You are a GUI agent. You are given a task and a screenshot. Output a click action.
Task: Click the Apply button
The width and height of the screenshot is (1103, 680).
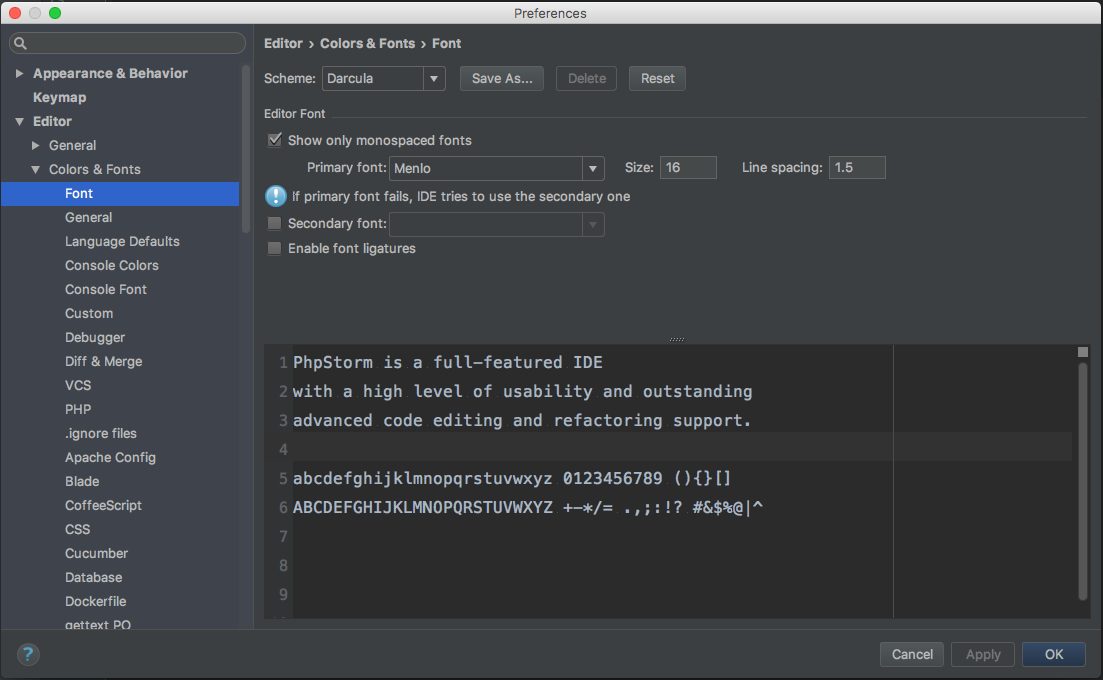983,654
